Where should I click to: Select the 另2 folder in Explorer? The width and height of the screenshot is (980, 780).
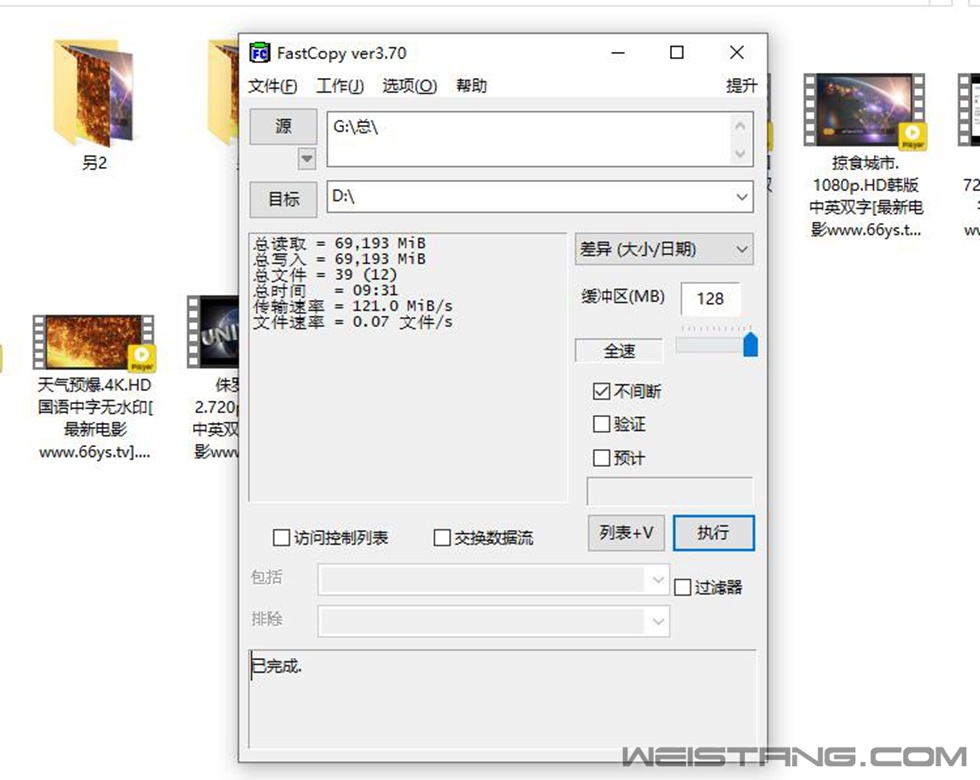click(x=94, y=106)
